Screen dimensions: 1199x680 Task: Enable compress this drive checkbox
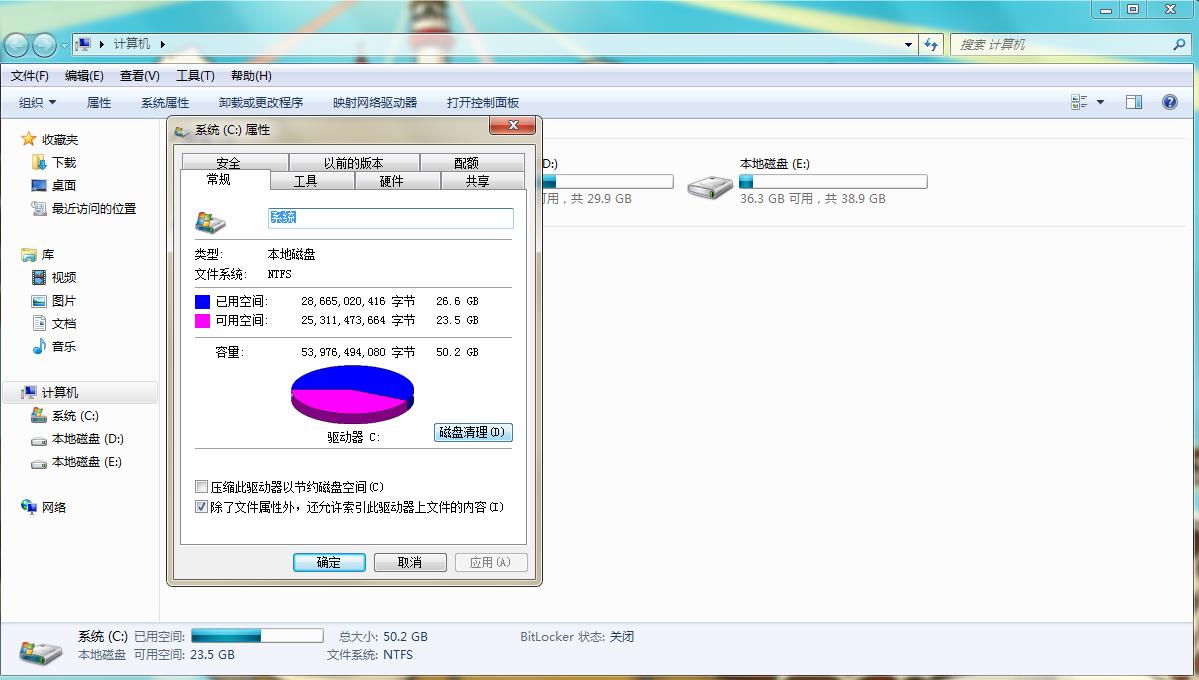tap(201, 486)
